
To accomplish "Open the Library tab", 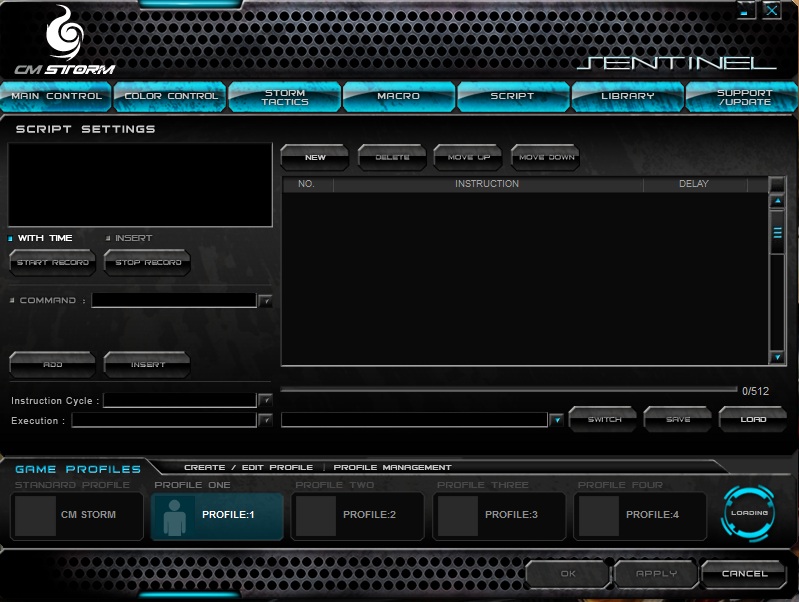I will tap(627, 96).
